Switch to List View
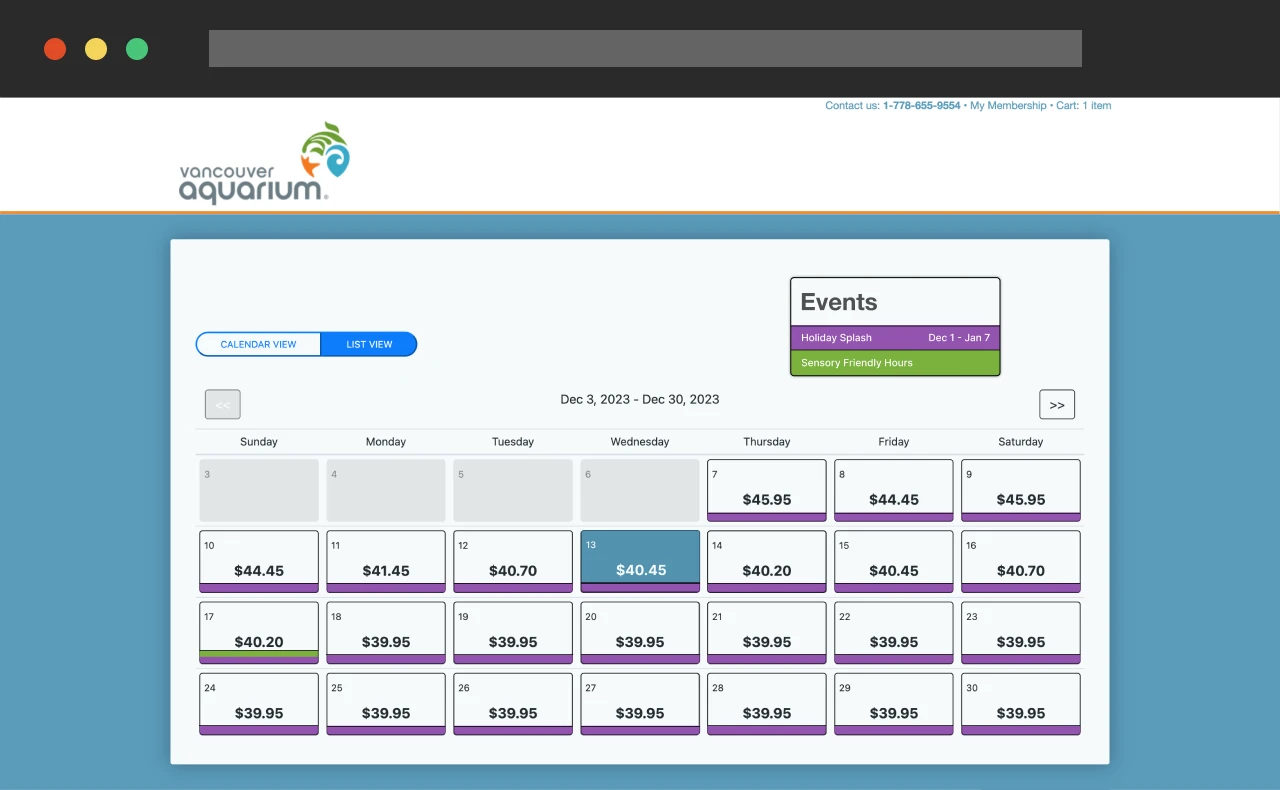This screenshot has width=1280, height=790. point(368,344)
